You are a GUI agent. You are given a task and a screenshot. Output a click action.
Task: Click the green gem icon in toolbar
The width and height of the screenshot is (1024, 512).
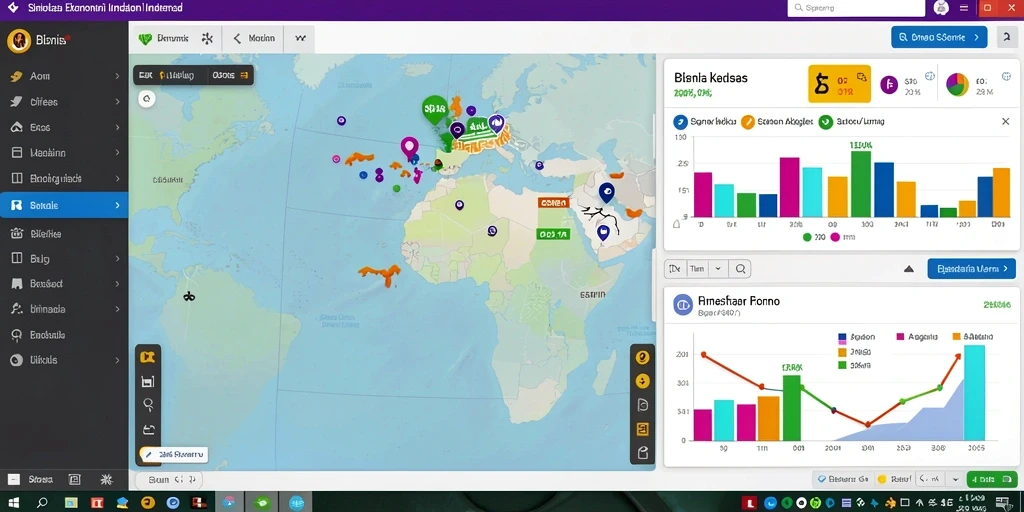[x=145, y=39]
